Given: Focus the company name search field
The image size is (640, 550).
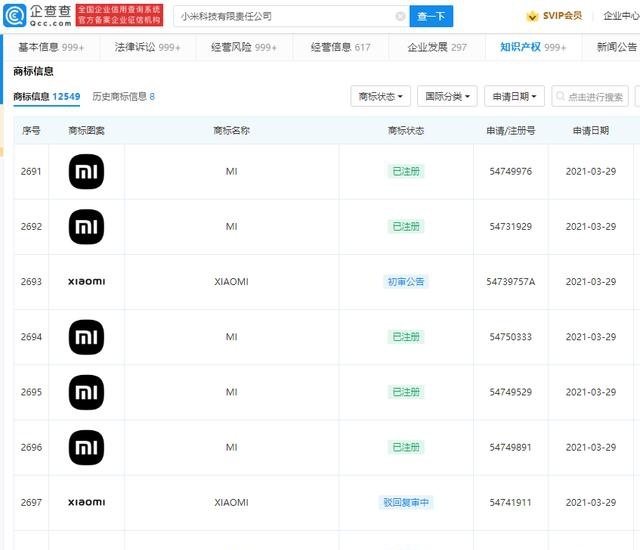Looking at the screenshot, I should pos(291,16).
